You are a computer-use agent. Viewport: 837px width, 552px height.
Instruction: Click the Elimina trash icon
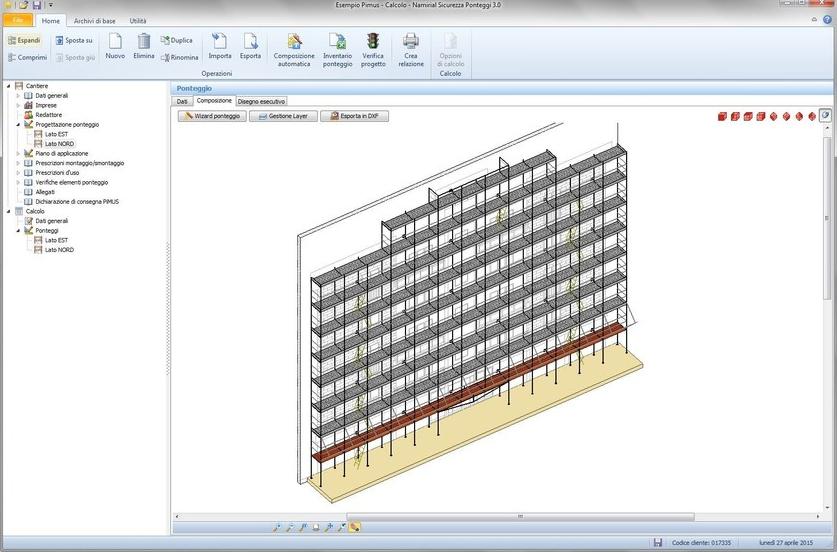(144, 42)
